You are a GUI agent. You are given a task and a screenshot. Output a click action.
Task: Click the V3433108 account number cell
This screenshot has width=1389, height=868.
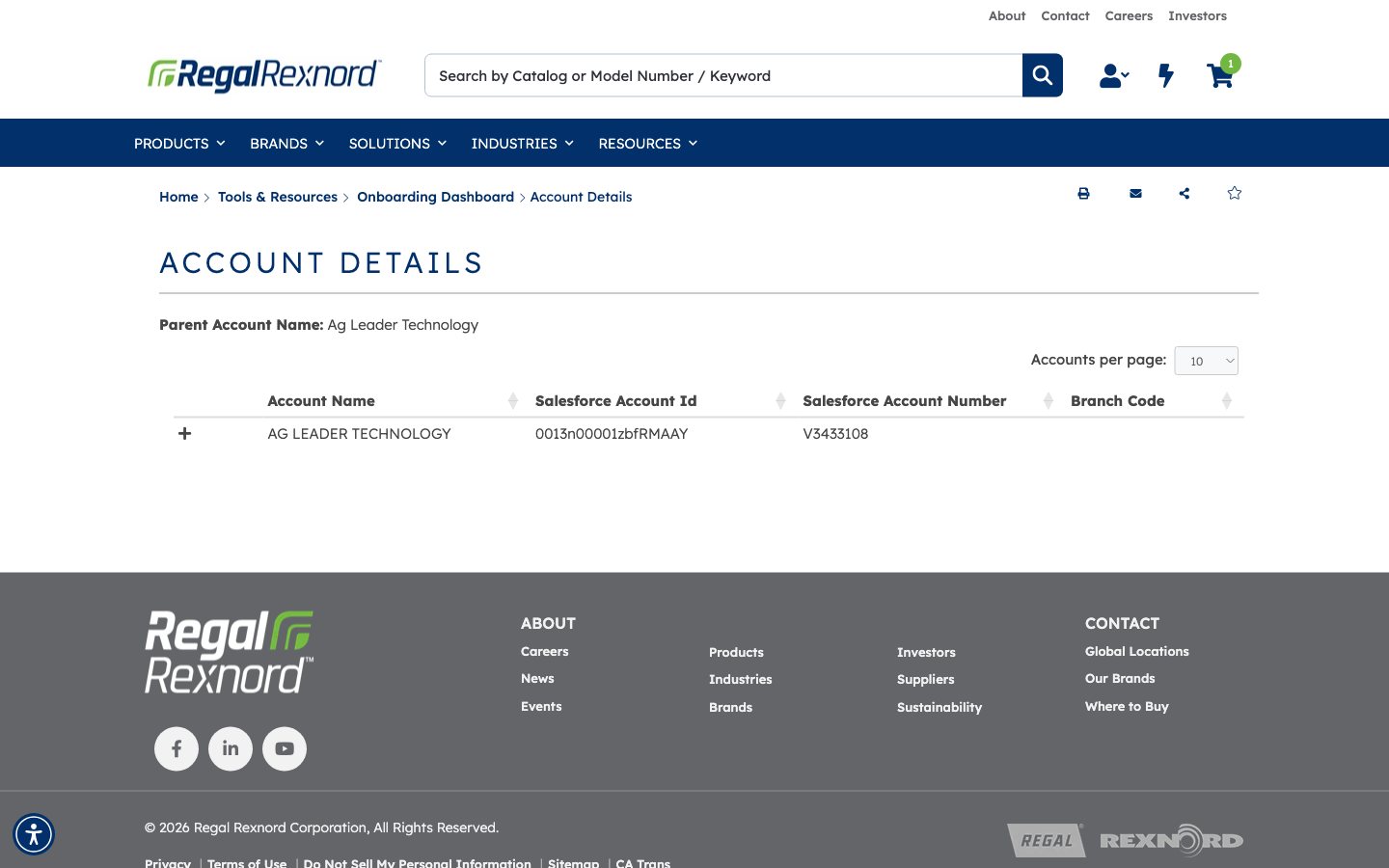[835, 434]
